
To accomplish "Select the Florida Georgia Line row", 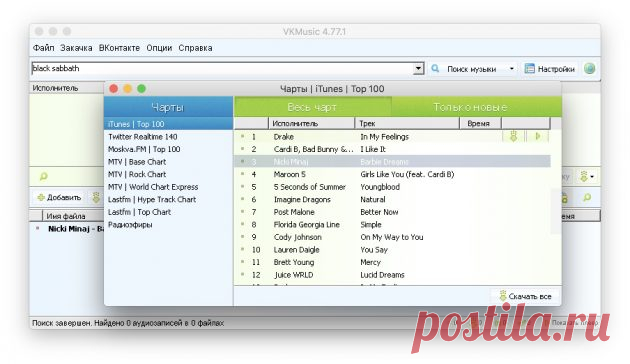I will 392,225.
